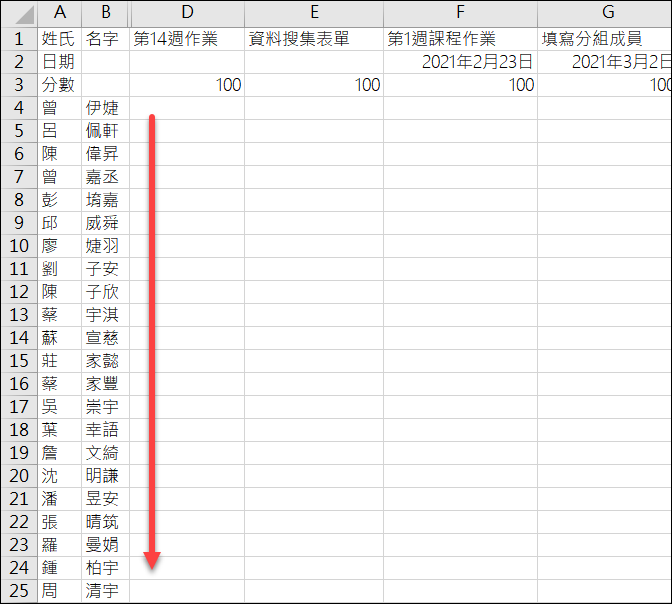Select row 3 header
Image resolution: width=672 pixels, height=604 pixels.
coord(19,85)
